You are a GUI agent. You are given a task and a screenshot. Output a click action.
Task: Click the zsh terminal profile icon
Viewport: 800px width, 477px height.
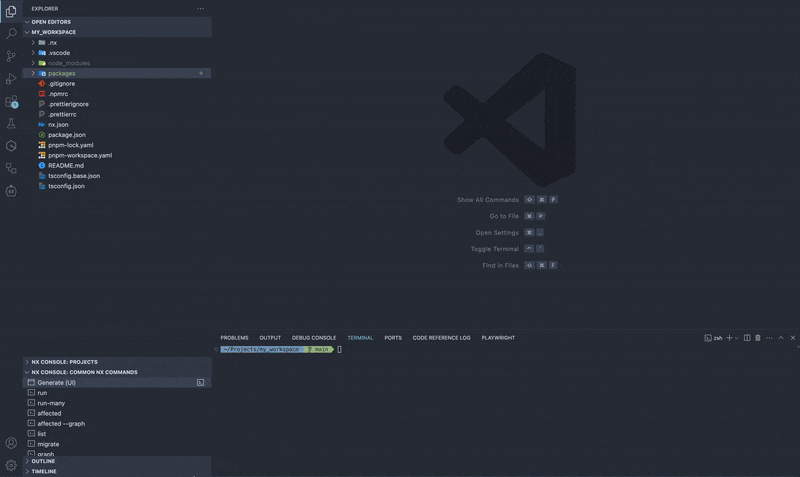(x=708, y=338)
